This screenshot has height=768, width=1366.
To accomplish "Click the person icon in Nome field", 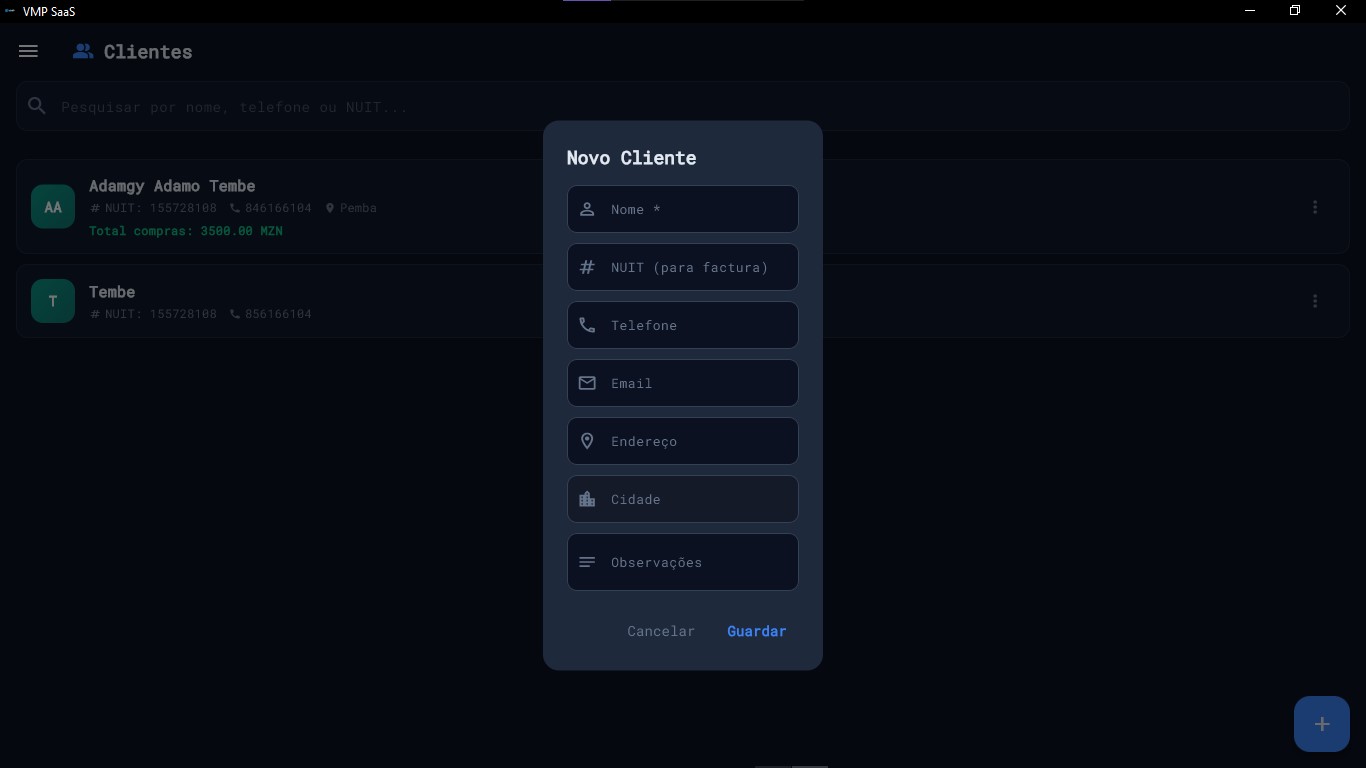I will pyautogui.click(x=587, y=209).
